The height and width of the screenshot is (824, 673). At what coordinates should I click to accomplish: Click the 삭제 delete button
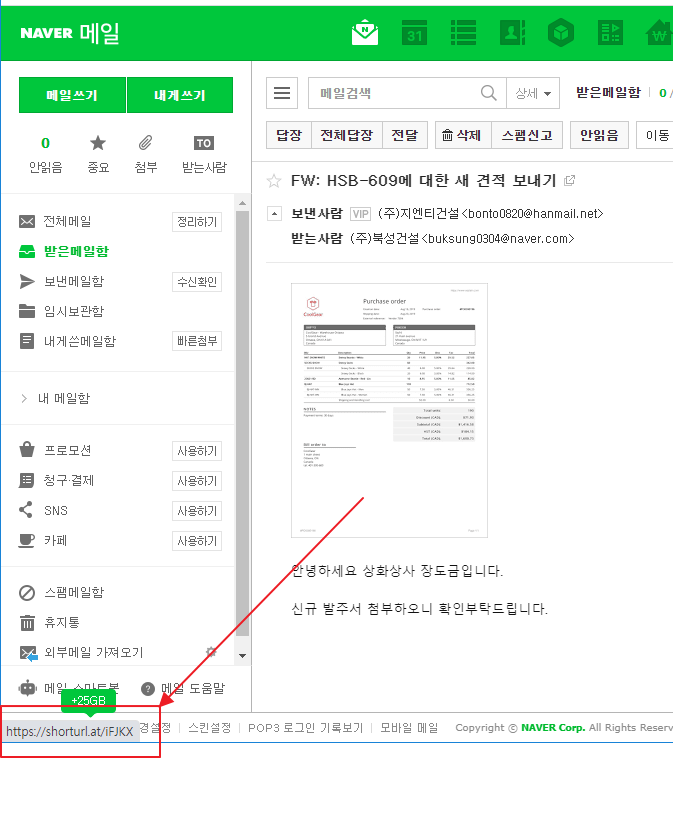(463, 136)
